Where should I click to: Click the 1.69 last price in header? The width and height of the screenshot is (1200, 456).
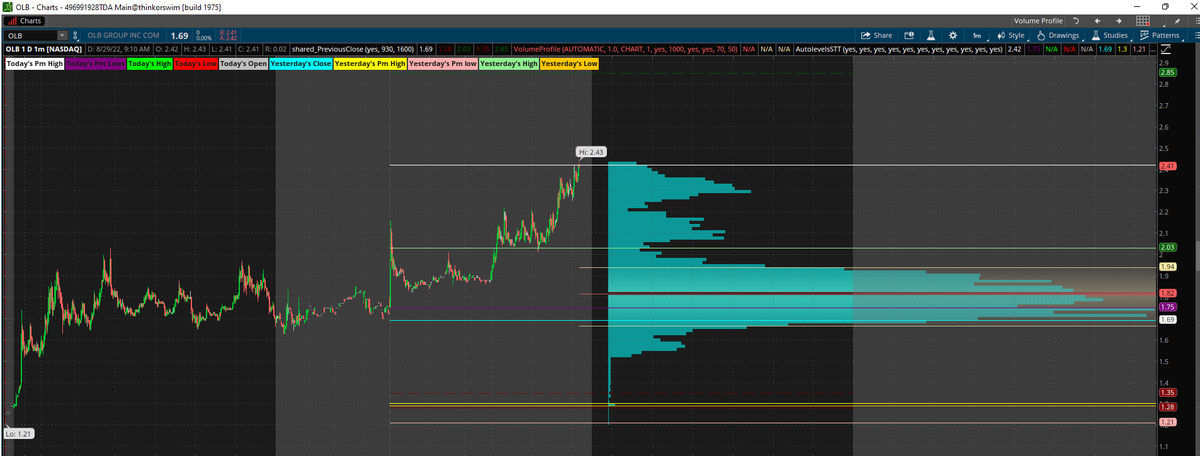179,35
